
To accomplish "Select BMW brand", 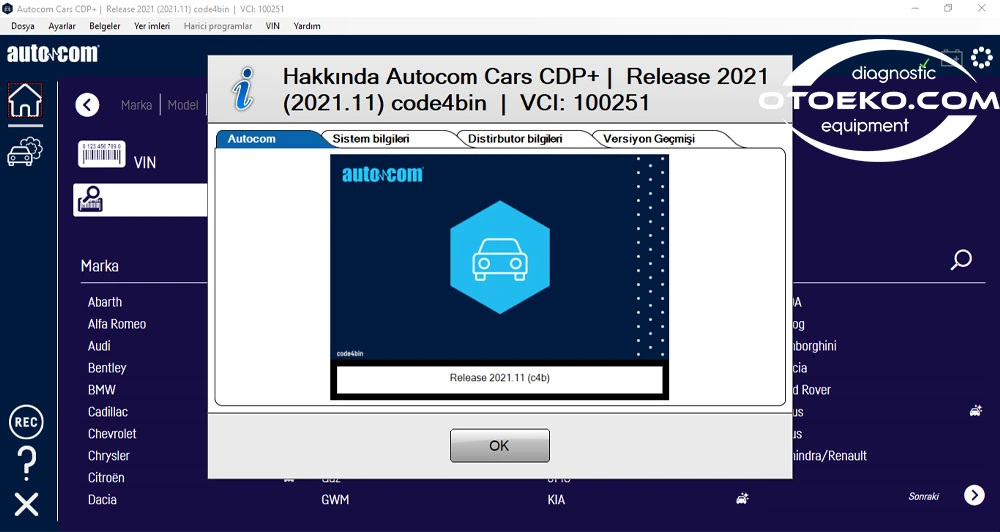I will [x=101, y=390].
